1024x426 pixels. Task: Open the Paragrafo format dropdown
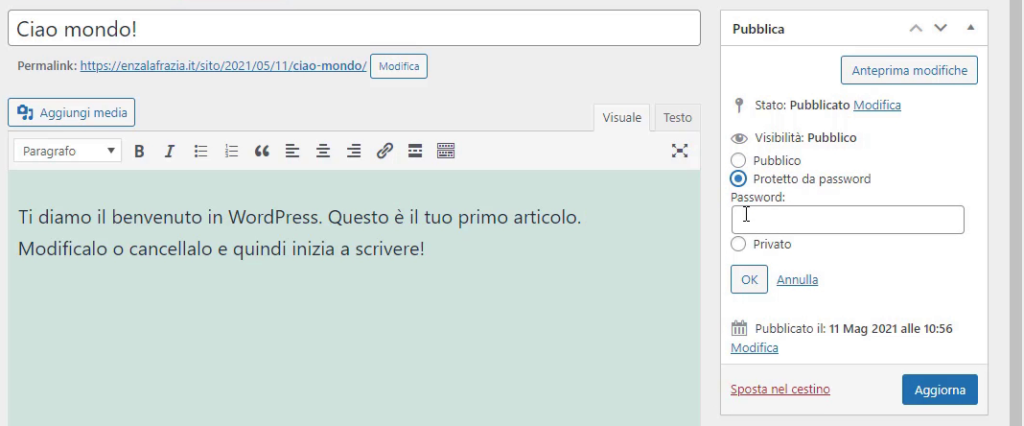coord(68,151)
